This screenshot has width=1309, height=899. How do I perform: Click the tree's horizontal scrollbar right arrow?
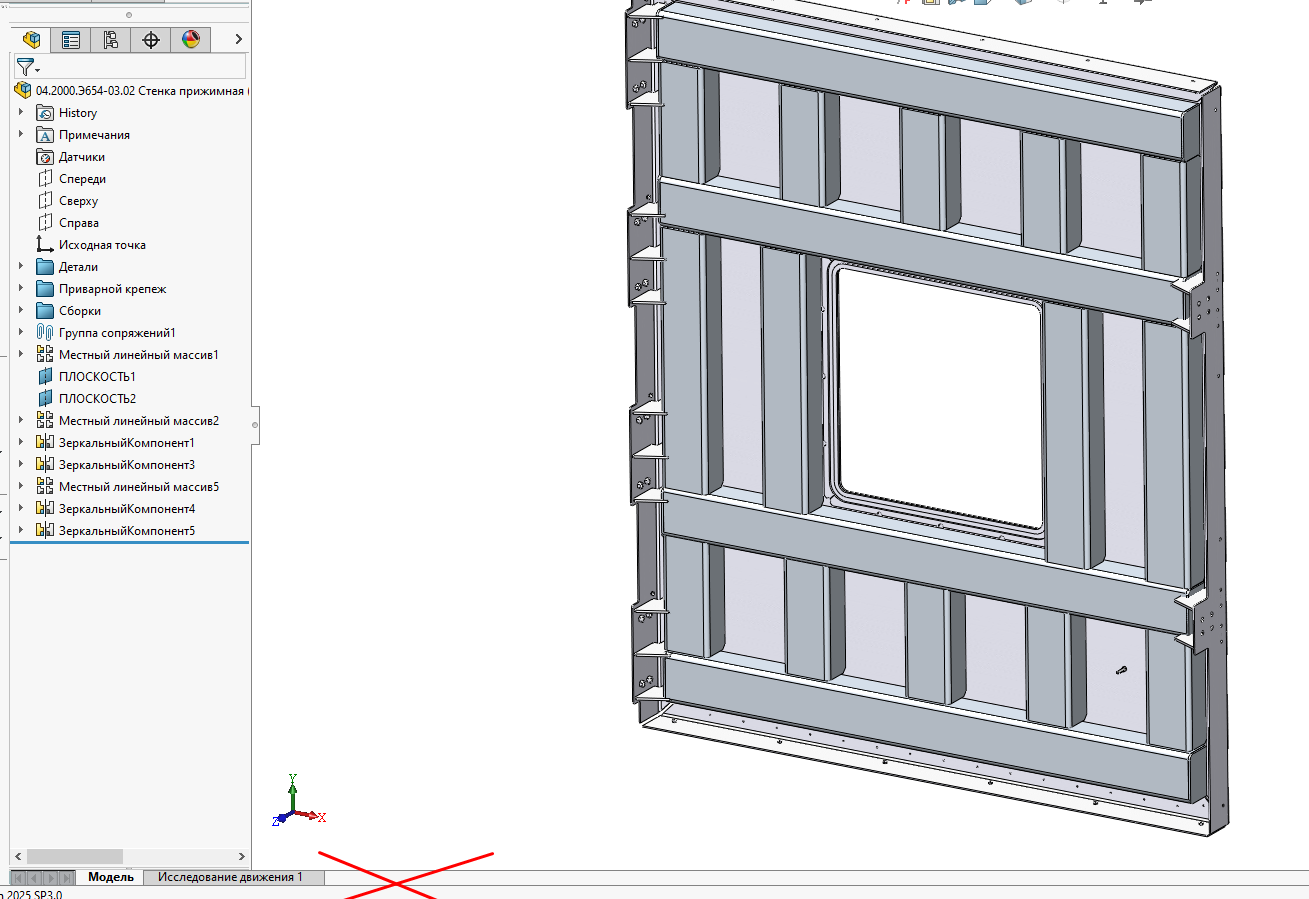click(x=241, y=857)
